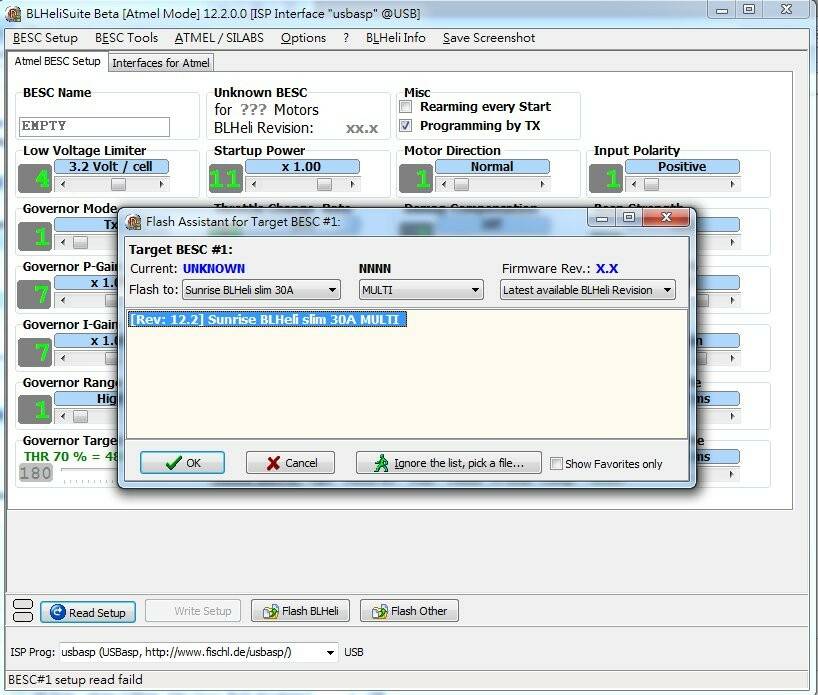The height and width of the screenshot is (695, 818).
Task: Click left arrow of Governor P-Gain slider
Action: tap(63, 300)
